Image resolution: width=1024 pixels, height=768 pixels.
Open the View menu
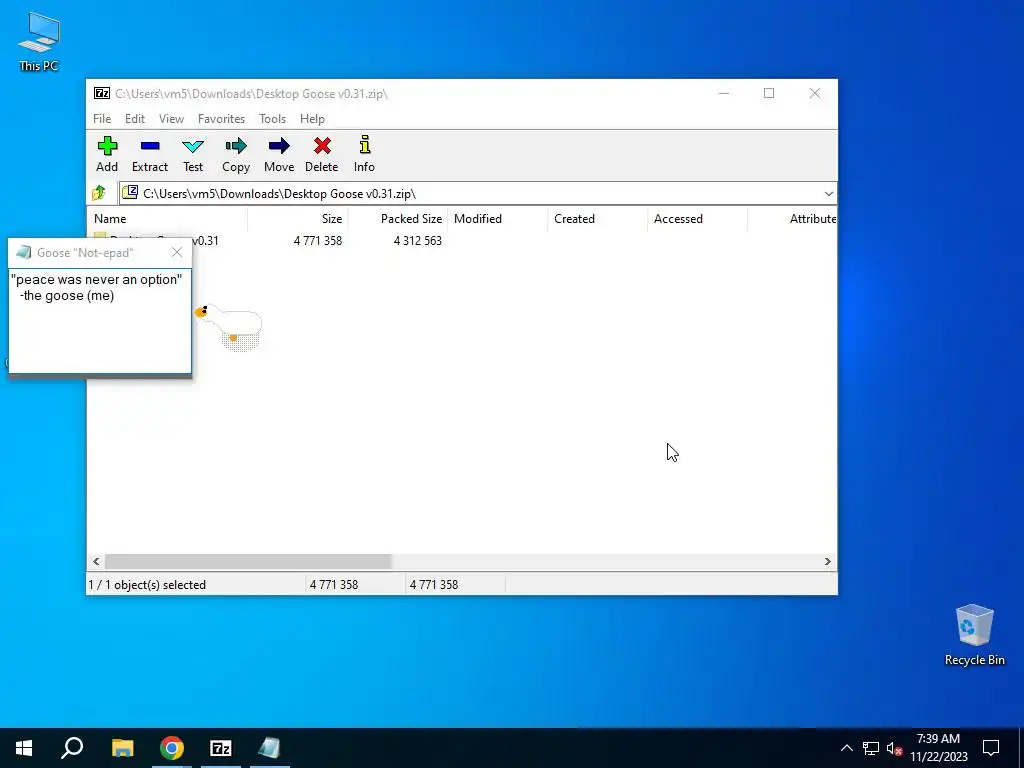pos(171,119)
